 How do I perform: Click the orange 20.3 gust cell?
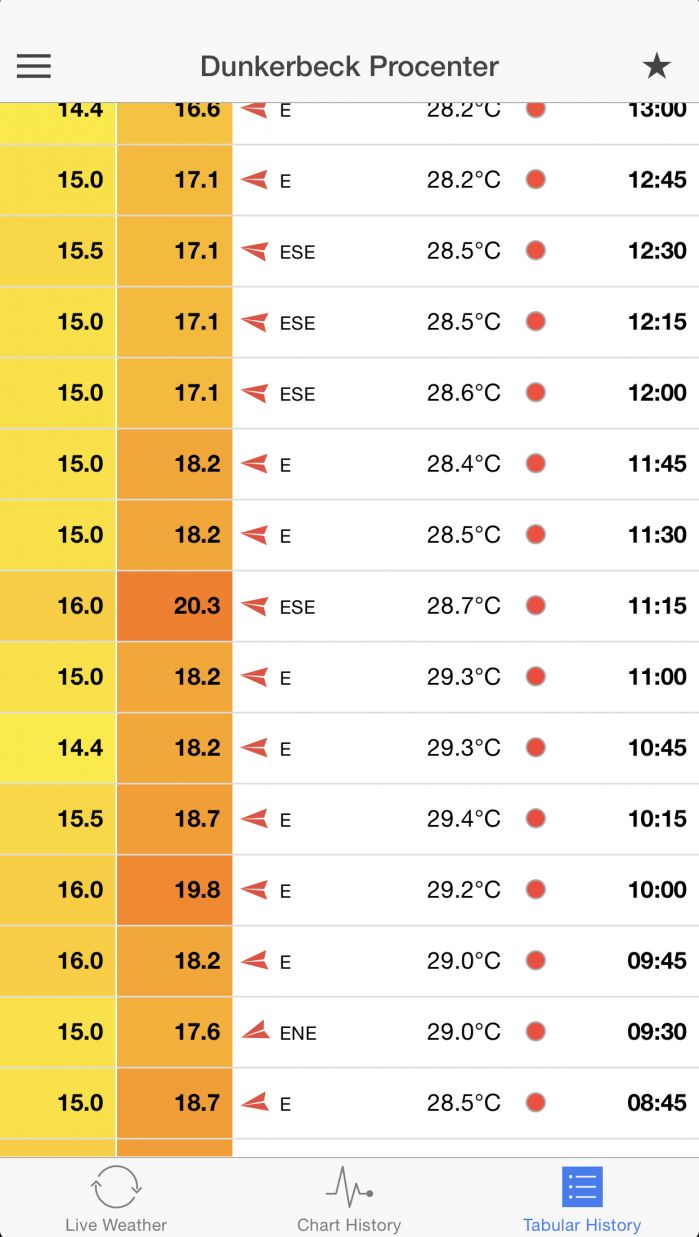(x=175, y=606)
